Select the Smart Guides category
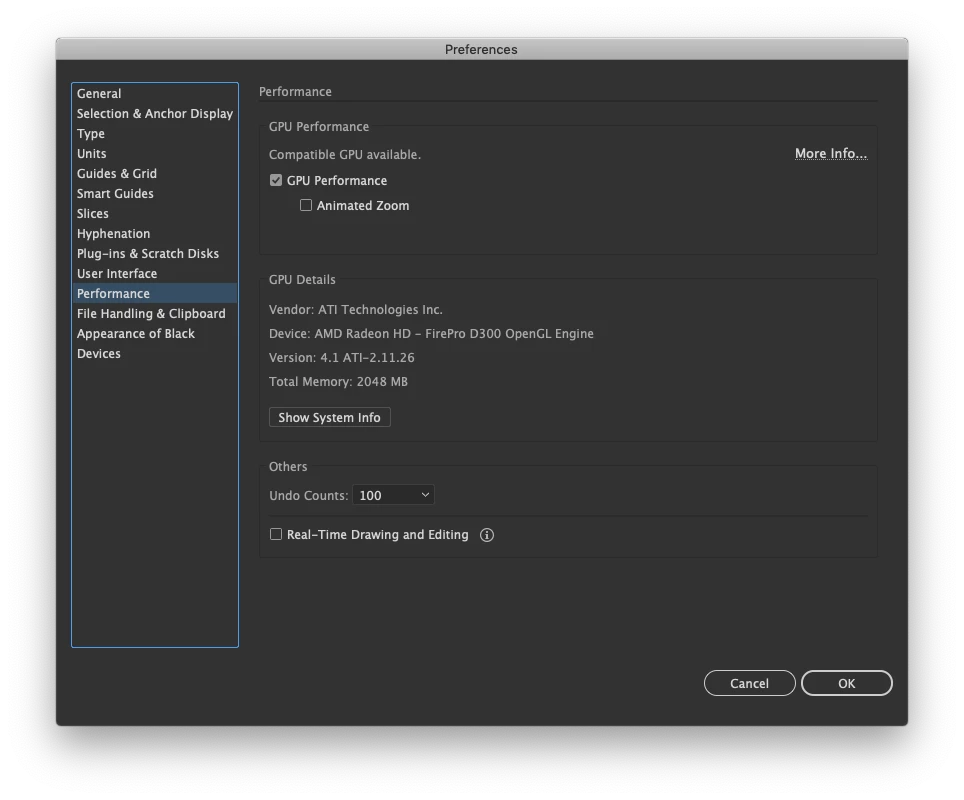This screenshot has height=800, width=964. click(x=155, y=194)
